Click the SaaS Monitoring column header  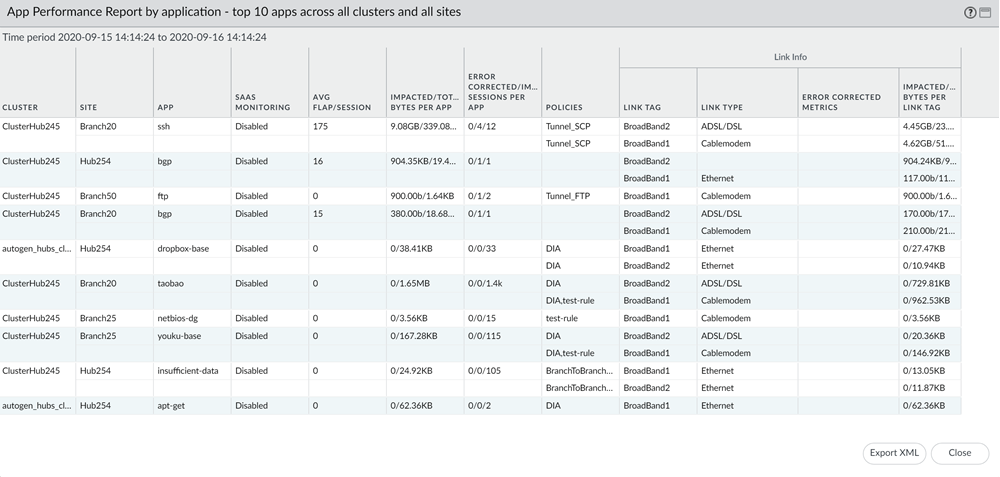pyautogui.click(x=262, y=102)
